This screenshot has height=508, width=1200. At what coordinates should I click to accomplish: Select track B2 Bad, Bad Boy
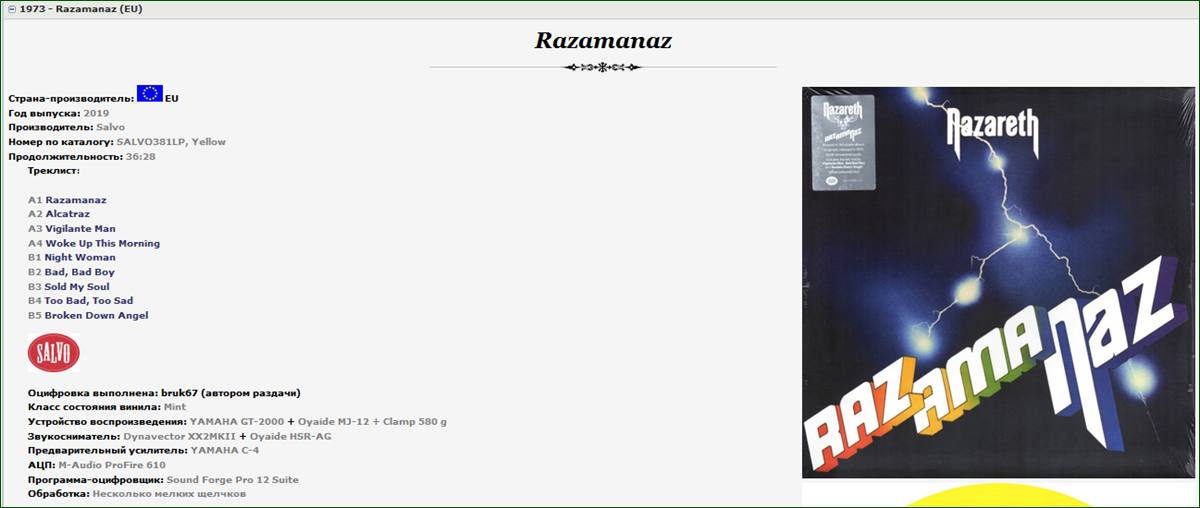point(71,272)
